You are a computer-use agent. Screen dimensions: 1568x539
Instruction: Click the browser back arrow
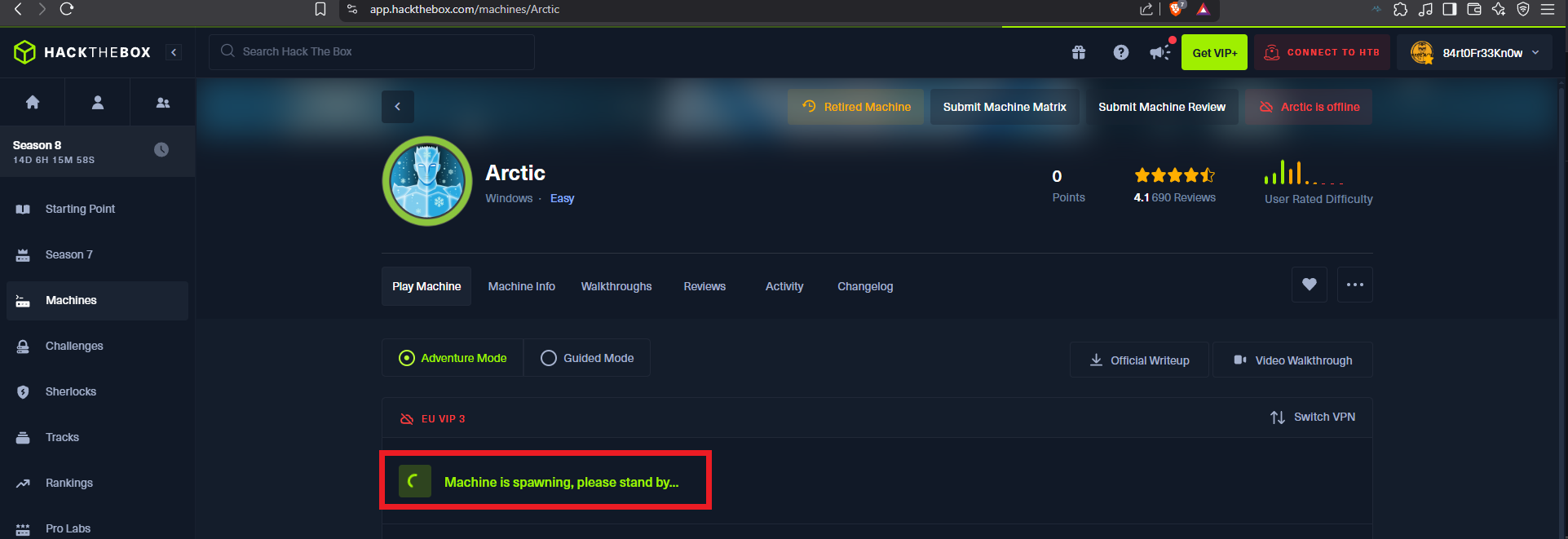18,9
